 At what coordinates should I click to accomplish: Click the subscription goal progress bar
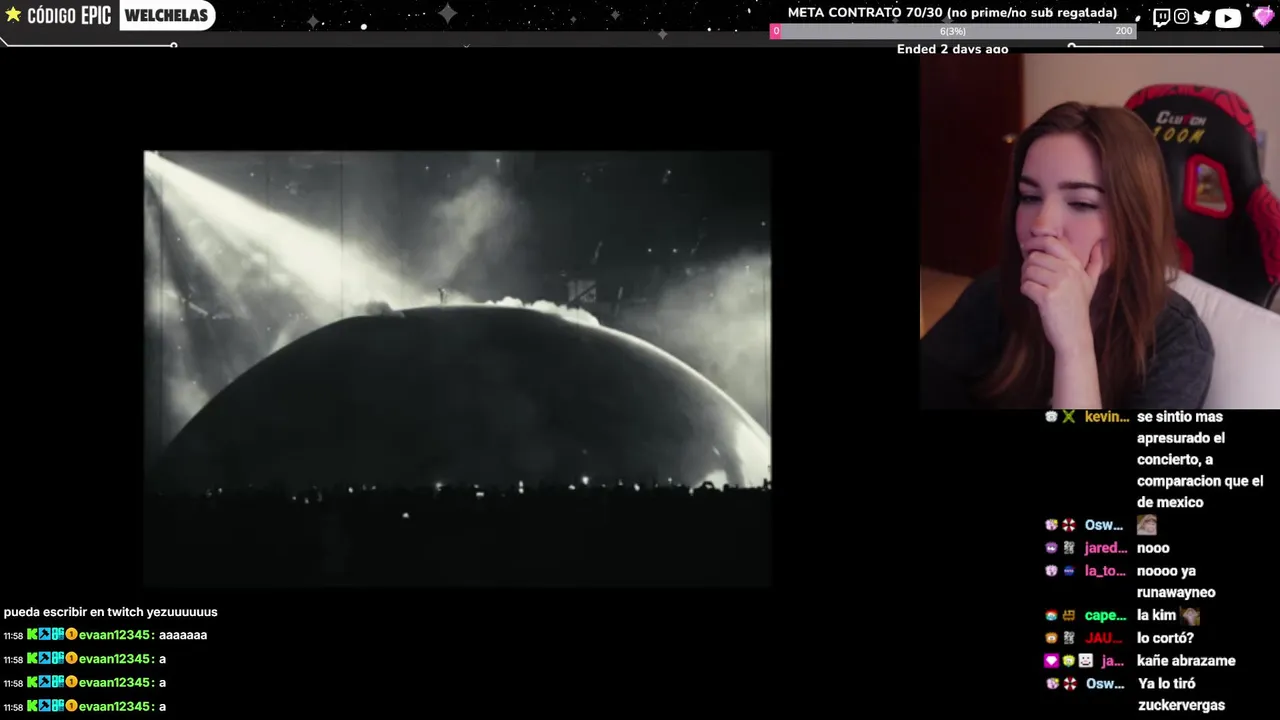click(x=953, y=31)
